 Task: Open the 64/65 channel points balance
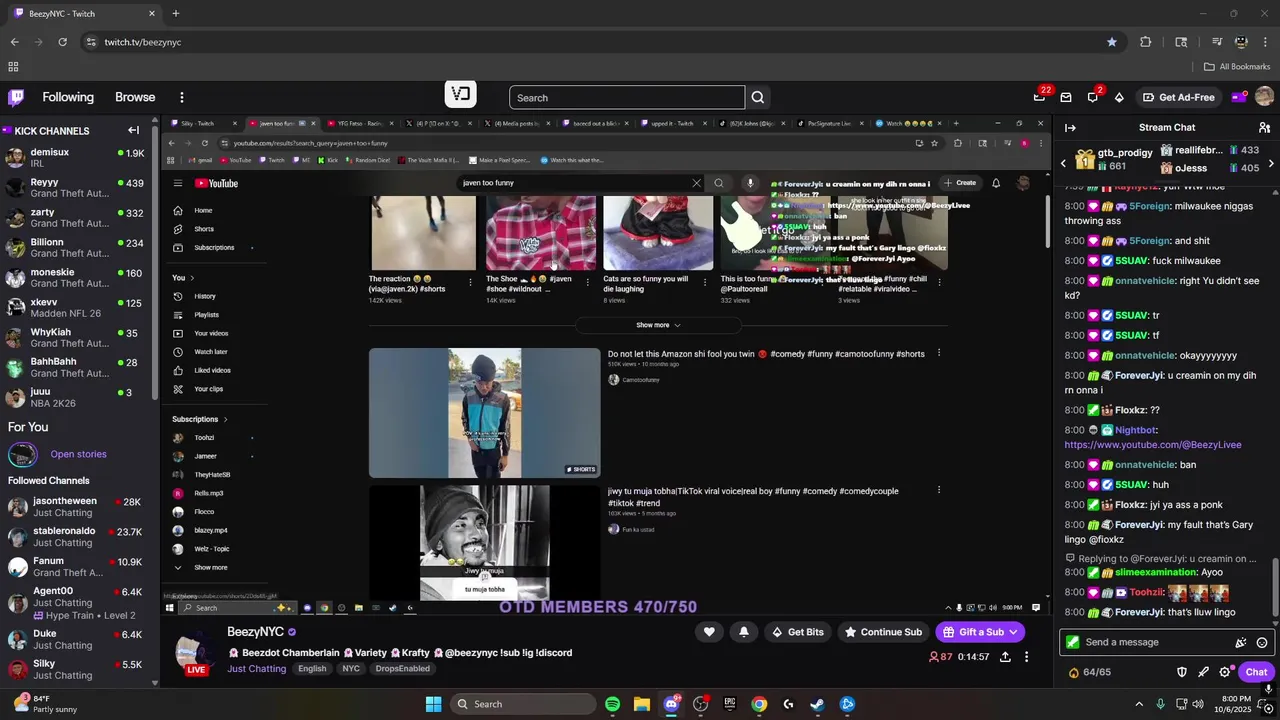click(1090, 672)
